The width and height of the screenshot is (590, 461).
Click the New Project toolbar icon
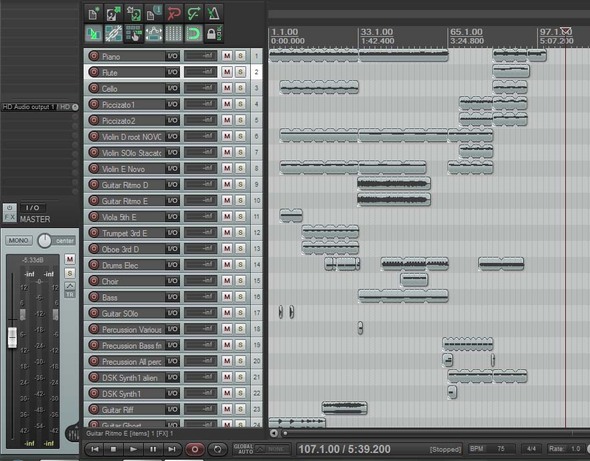click(93, 14)
